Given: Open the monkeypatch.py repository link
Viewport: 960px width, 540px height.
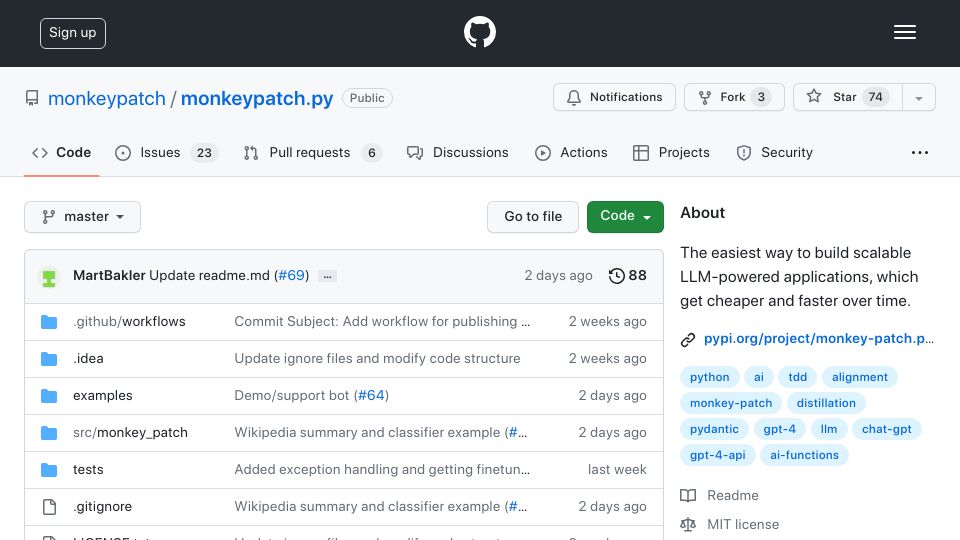Looking at the screenshot, I should (257, 99).
